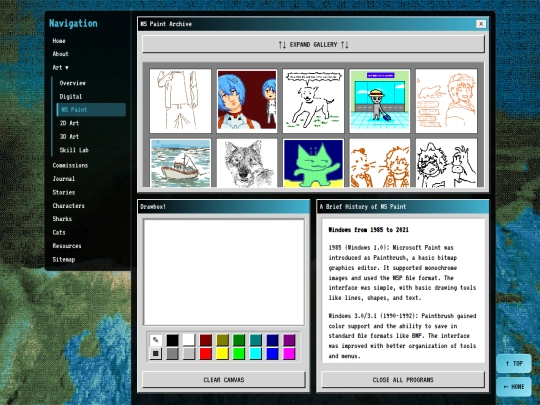Open the Cats page
The width and height of the screenshot is (540, 405).
[59, 232]
